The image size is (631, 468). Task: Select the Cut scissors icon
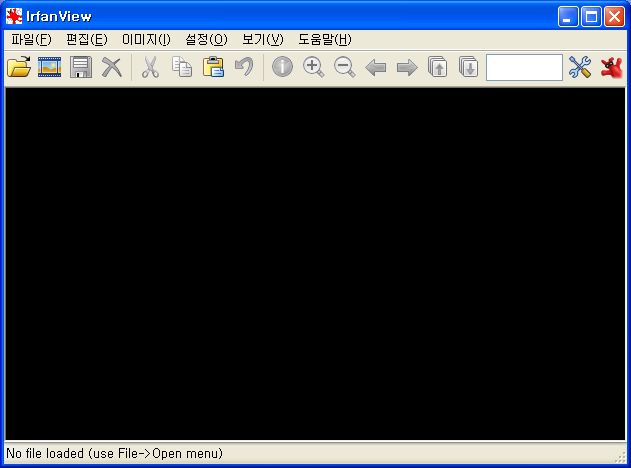[x=150, y=67]
